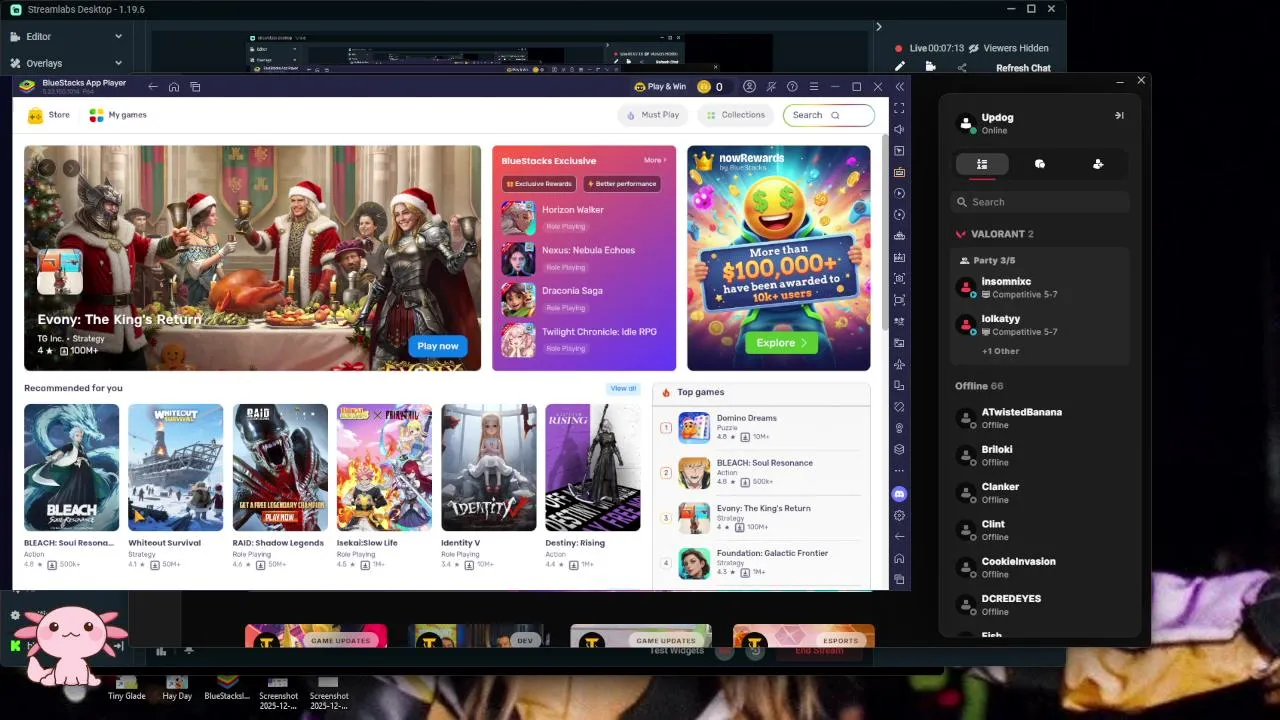Open Foundation: Galactic Frontier in Top games

point(762,563)
